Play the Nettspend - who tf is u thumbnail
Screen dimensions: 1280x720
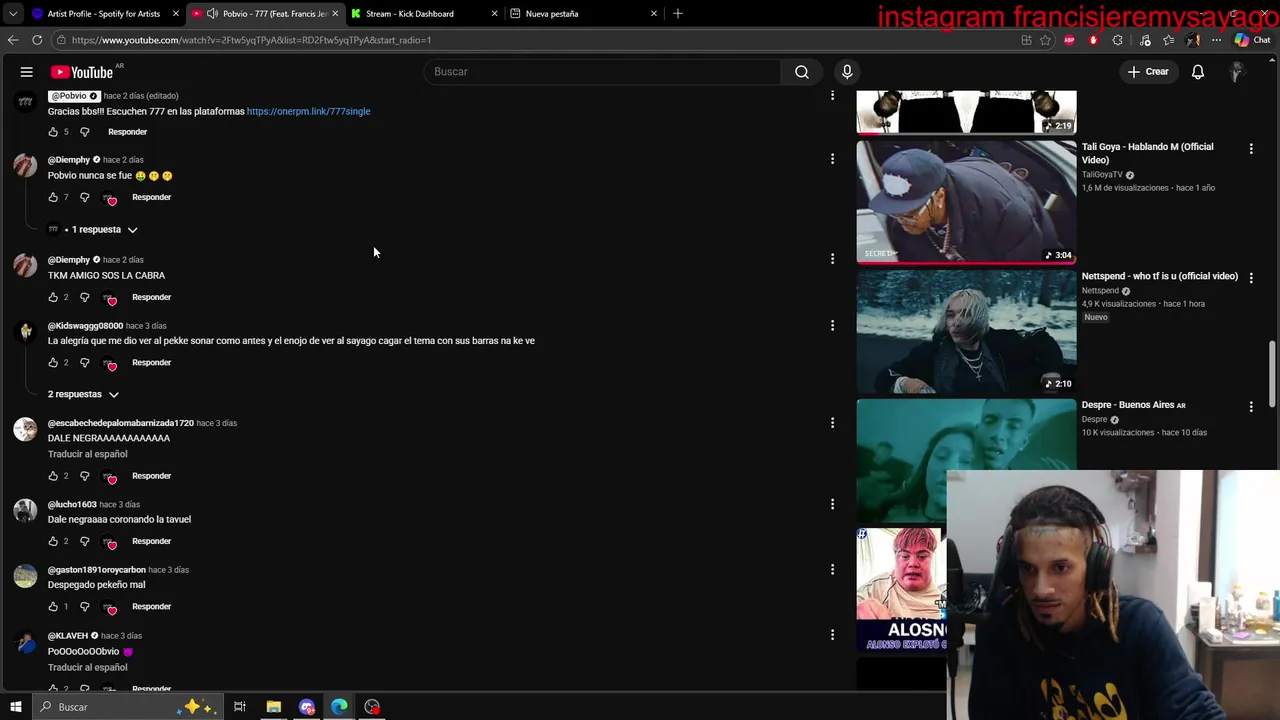966,331
